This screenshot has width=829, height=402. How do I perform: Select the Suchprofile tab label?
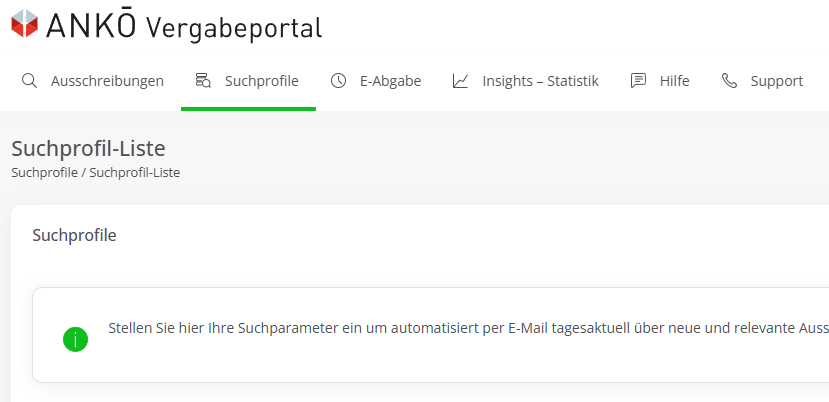point(262,81)
